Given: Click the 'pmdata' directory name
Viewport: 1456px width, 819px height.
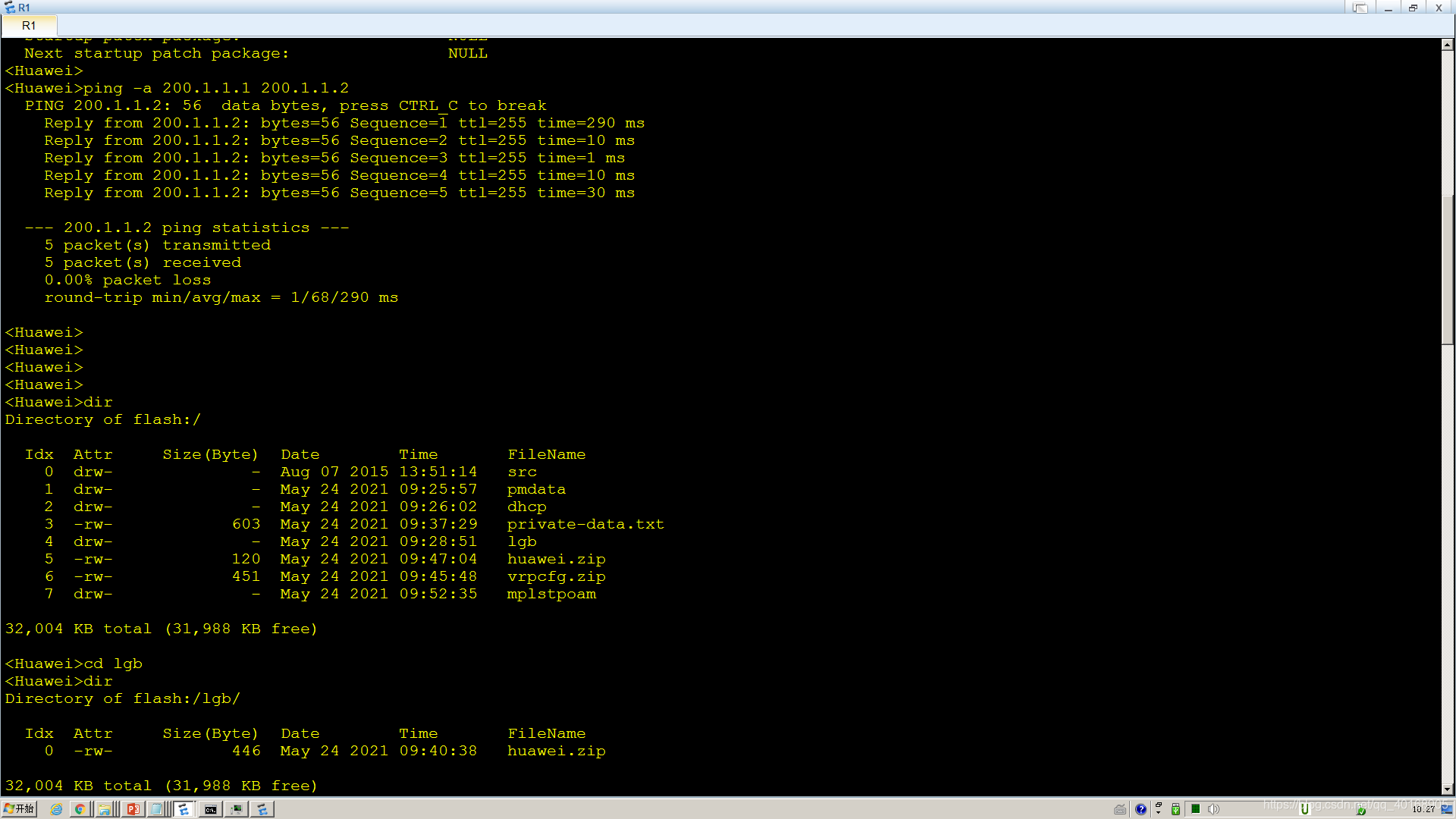Looking at the screenshot, I should (536, 489).
